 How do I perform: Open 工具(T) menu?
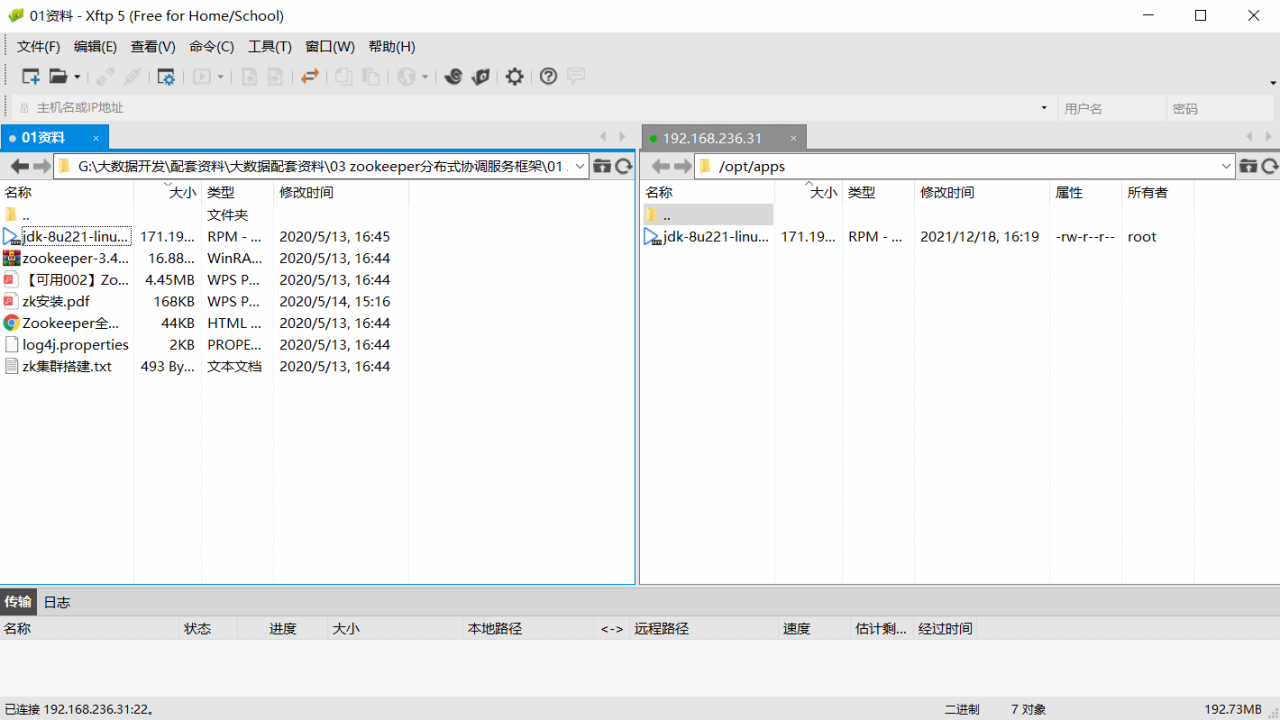270,46
